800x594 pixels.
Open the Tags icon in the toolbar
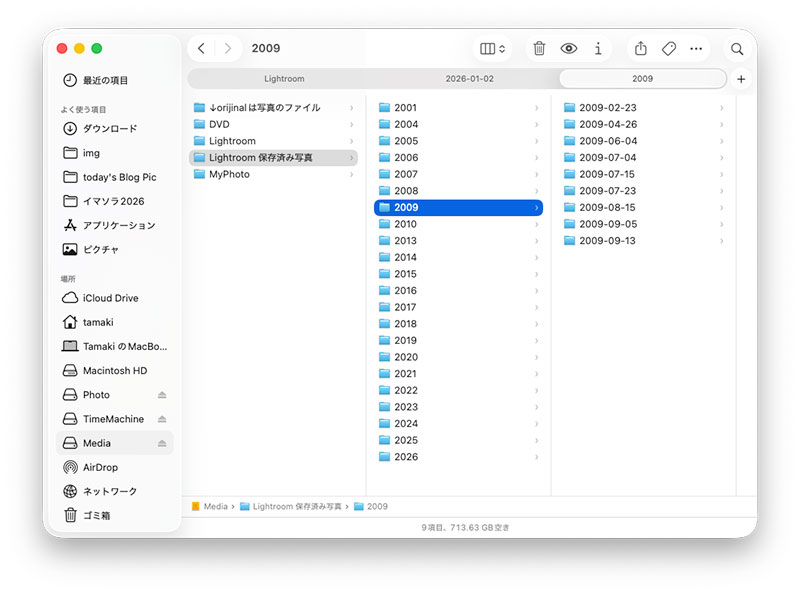pos(669,48)
